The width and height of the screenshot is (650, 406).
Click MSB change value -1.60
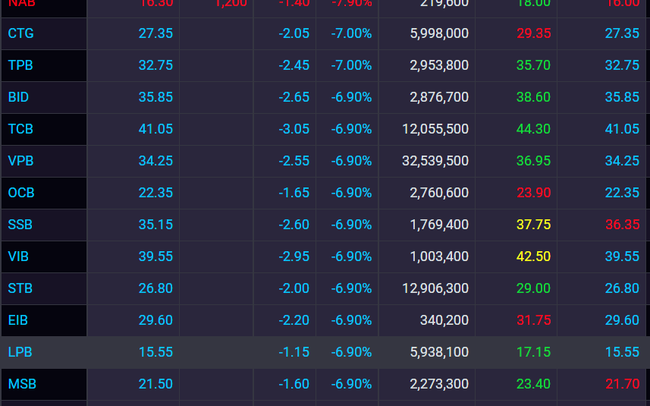point(294,384)
